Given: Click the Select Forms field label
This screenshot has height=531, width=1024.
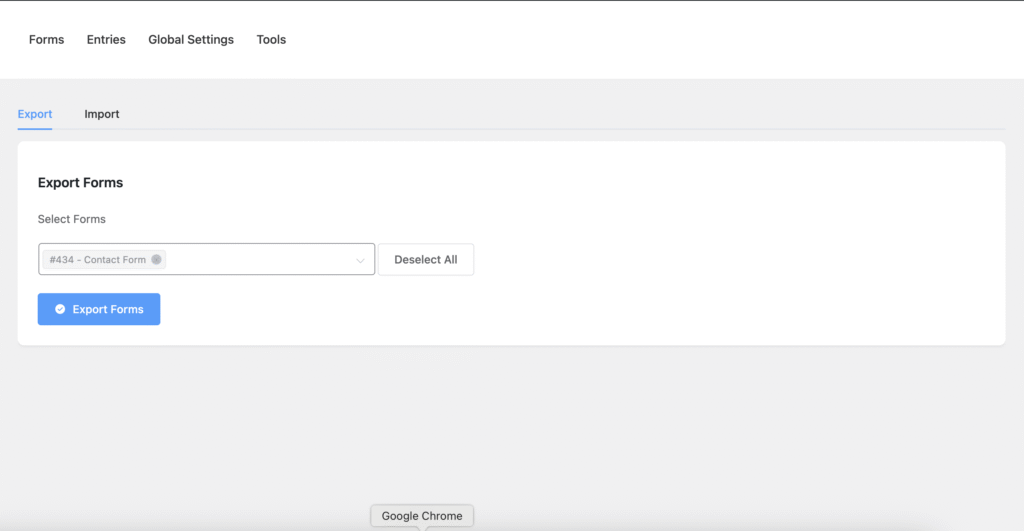Looking at the screenshot, I should [71, 219].
